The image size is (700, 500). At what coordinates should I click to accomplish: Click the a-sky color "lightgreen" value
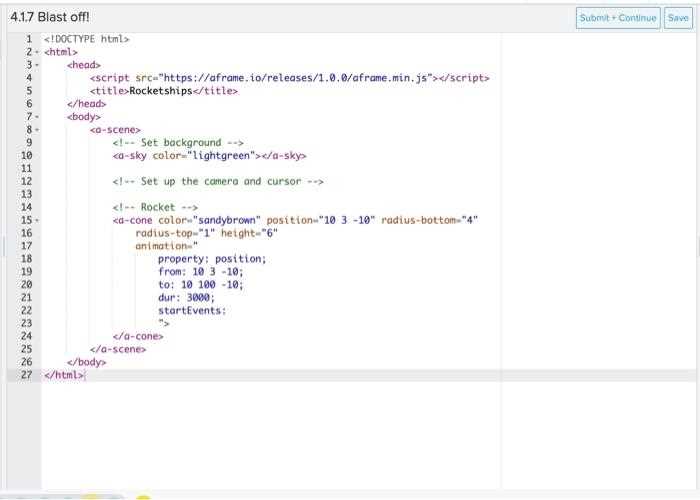click(x=221, y=156)
